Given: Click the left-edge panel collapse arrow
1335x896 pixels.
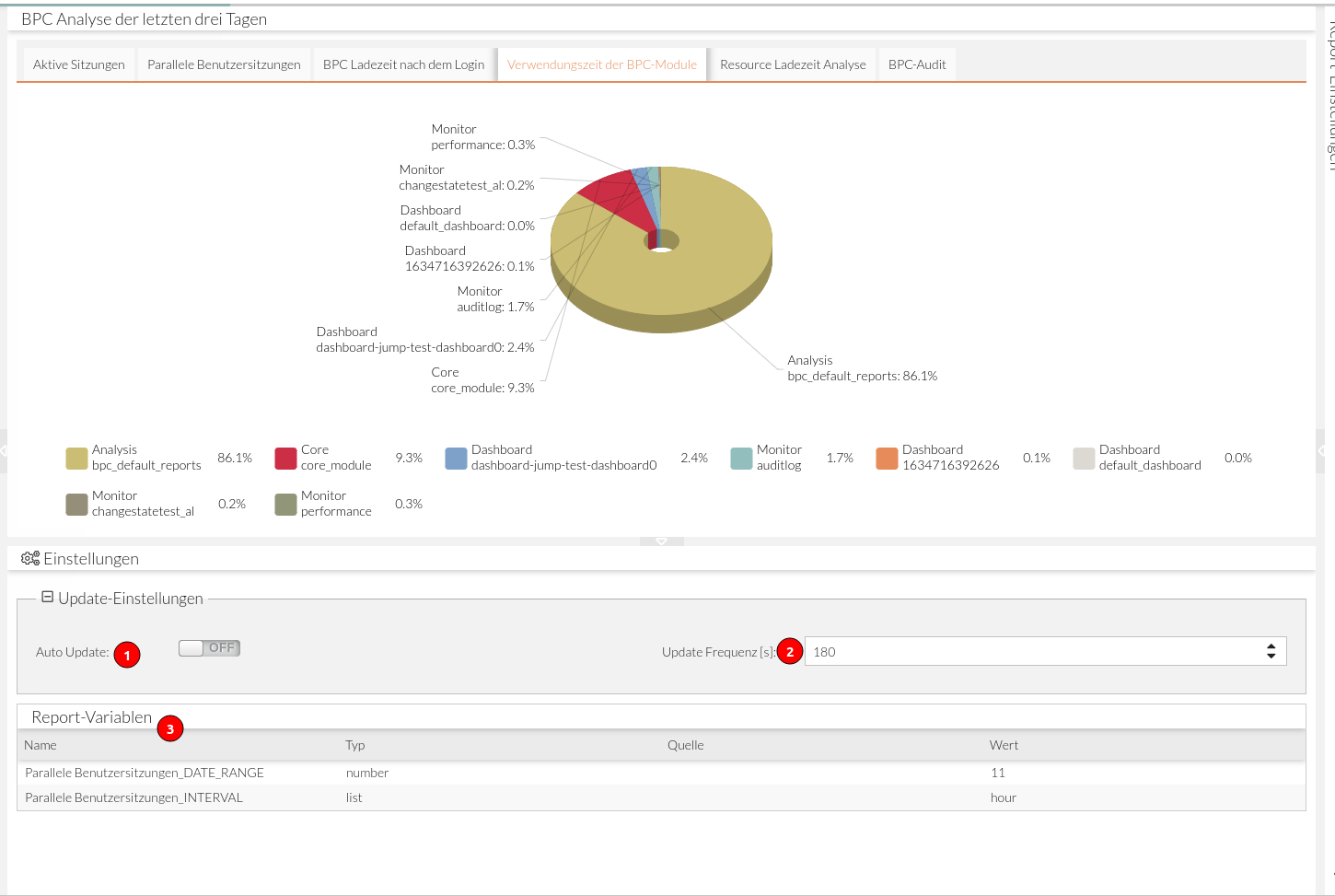Looking at the screenshot, I should point(5,449).
